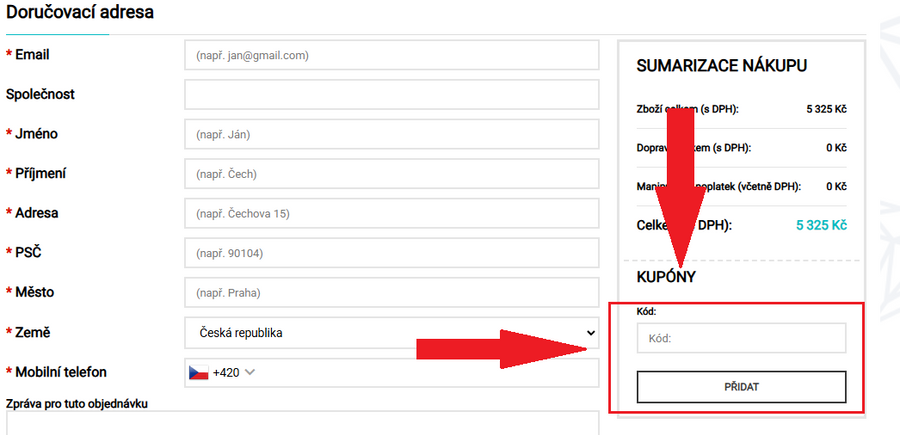The image size is (900, 435).
Task: Click the Příjmení input box
Action: 391,174
